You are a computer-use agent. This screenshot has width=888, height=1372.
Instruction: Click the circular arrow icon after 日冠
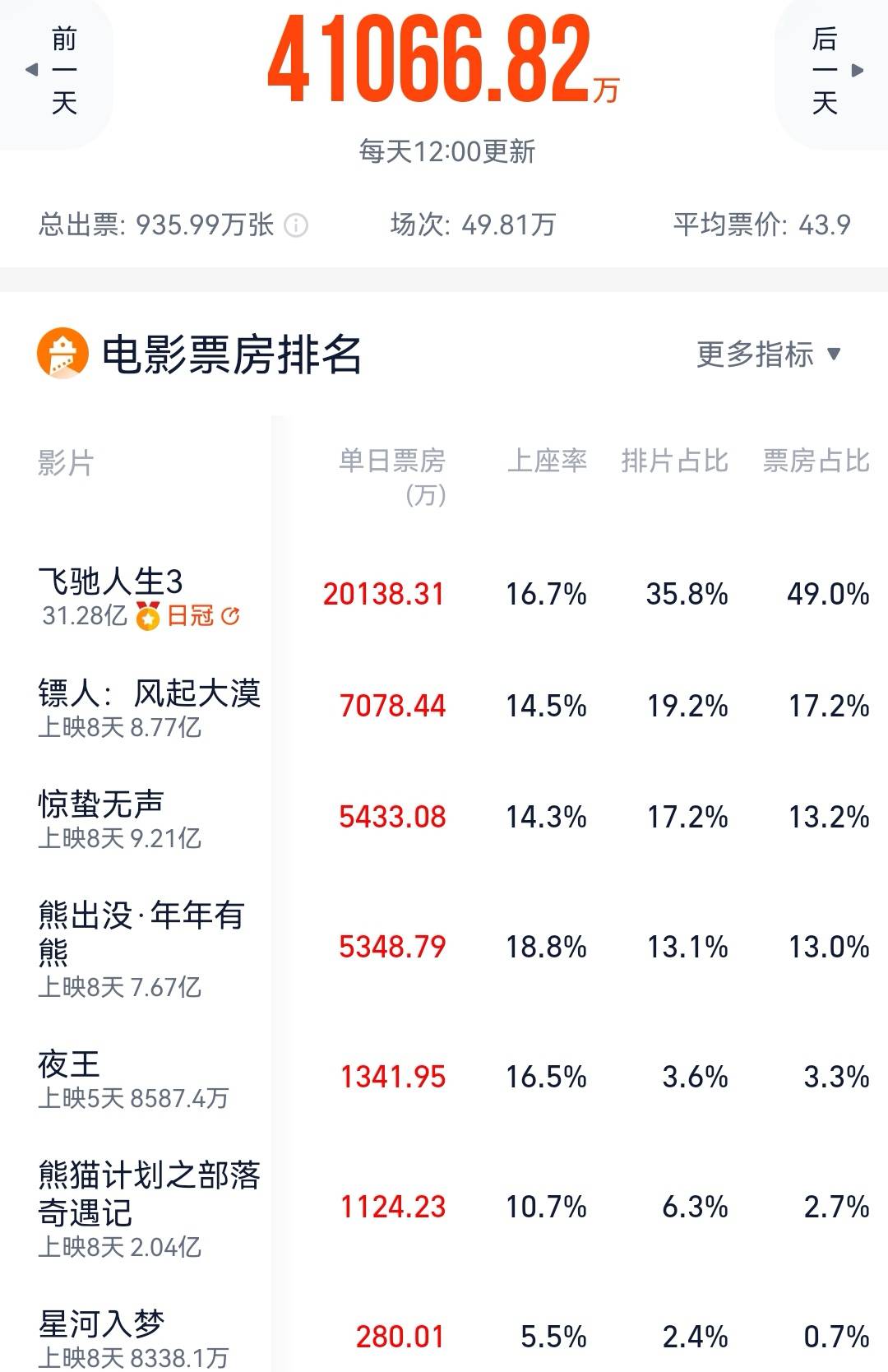[231, 616]
